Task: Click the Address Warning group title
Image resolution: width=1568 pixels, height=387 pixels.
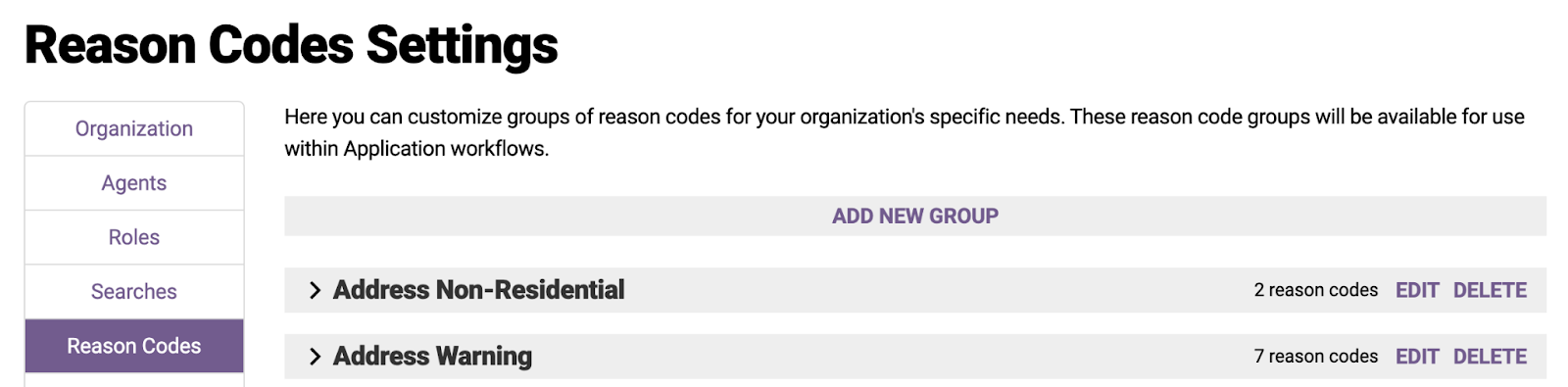Action: (x=432, y=357)
